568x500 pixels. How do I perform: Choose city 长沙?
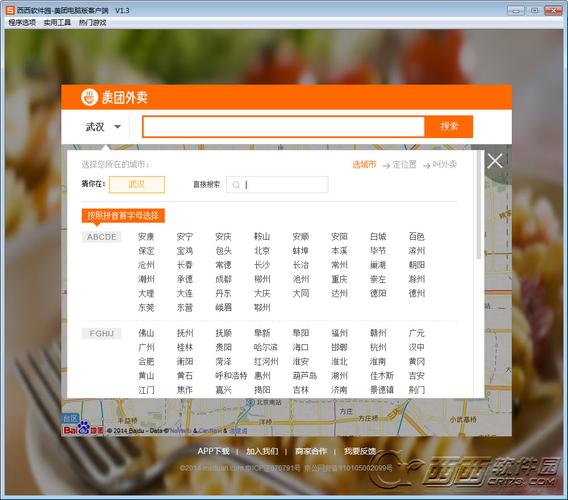(262, 265)
